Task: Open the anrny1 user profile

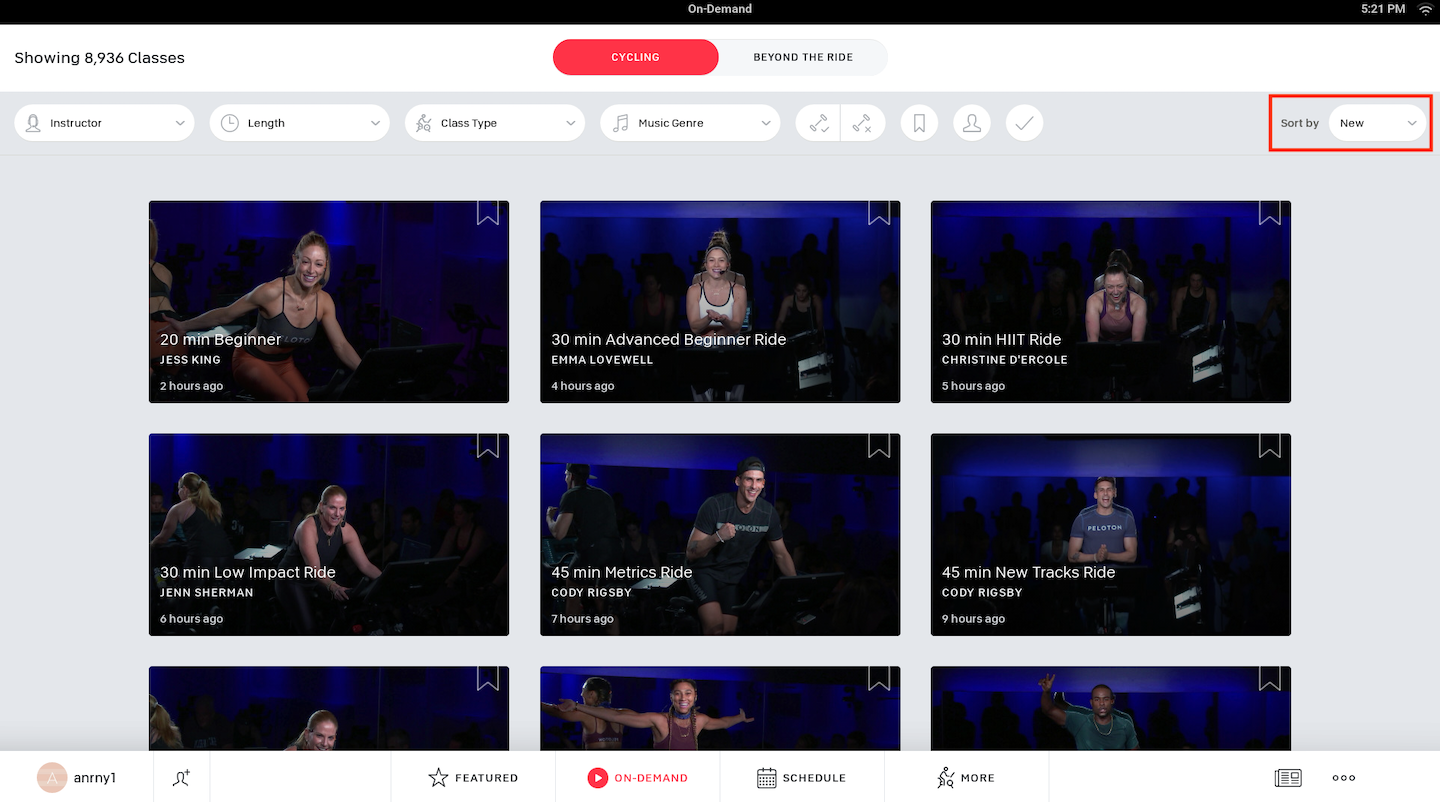Action: 78,778
